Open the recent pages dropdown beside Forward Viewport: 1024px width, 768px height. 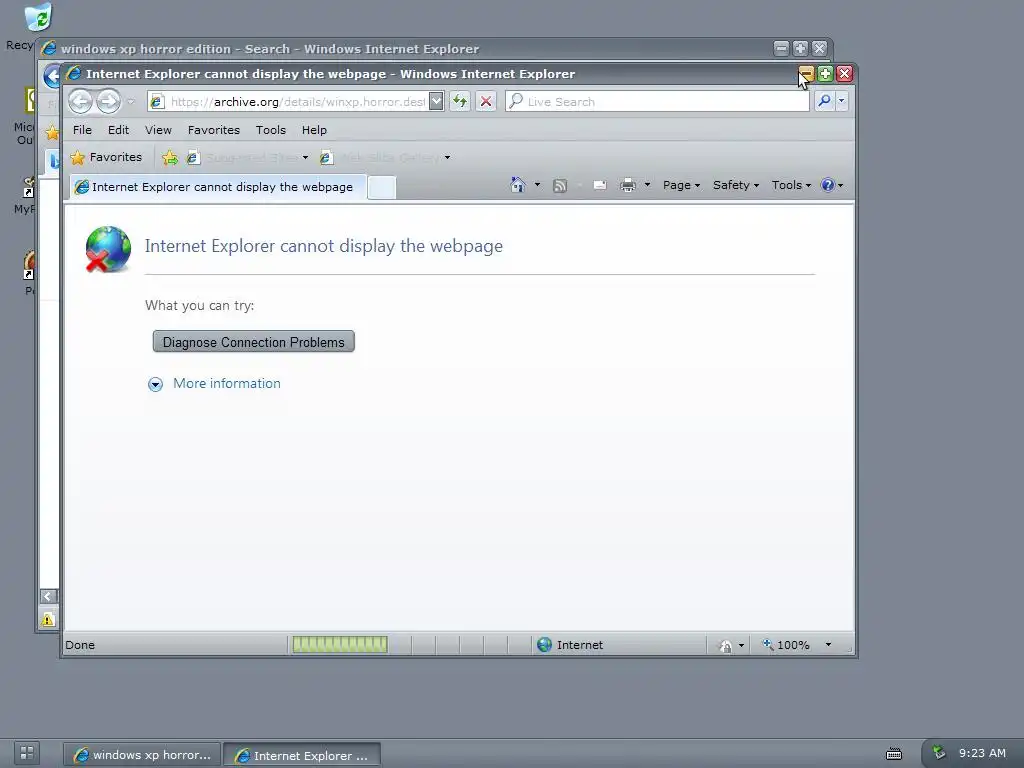tap(131, 102)
